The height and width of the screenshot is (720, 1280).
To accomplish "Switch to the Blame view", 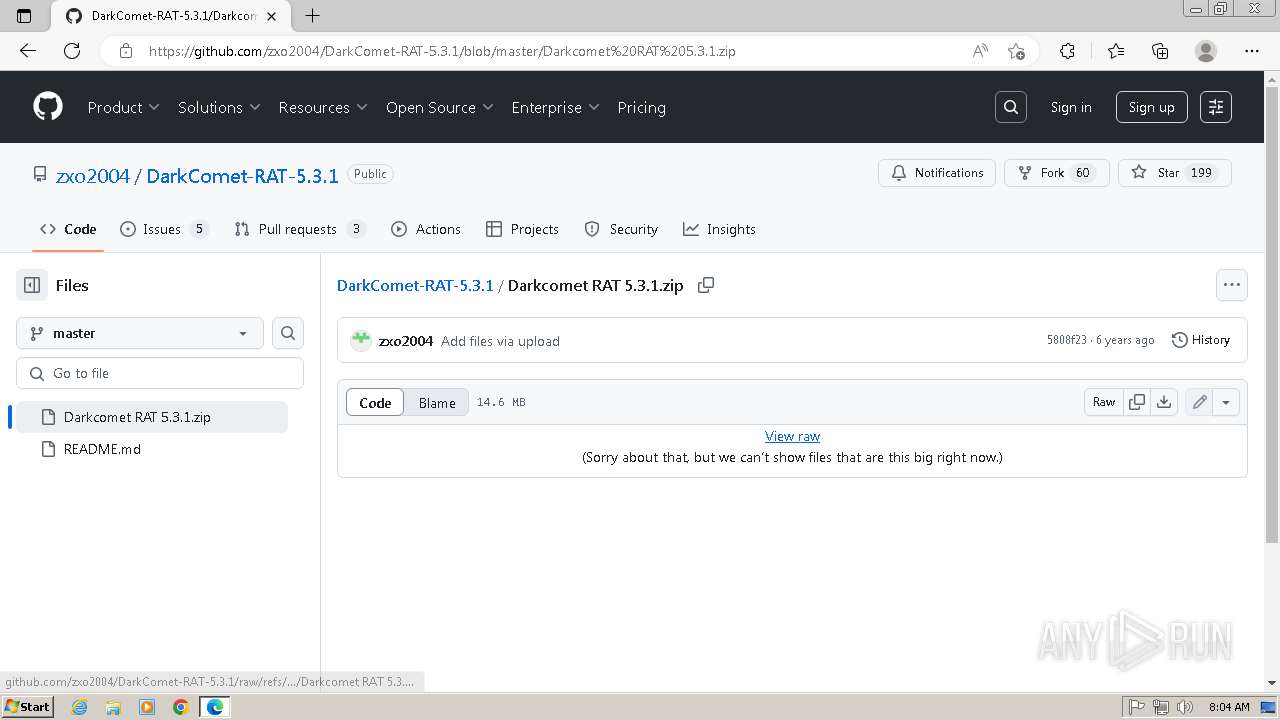I will click(x=437, y=402).
